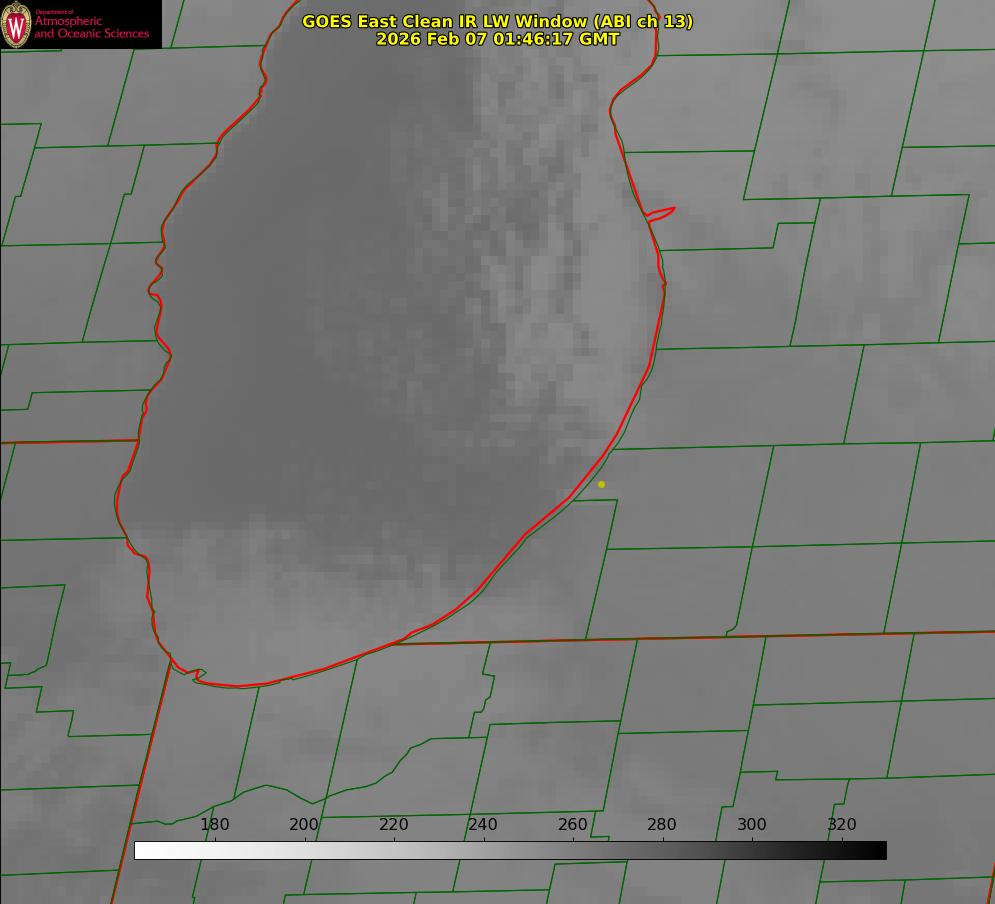Click the 180 colorbar label
Viewport: 995px width, 904px height.
pyautogui.click(x=215, y=824)
